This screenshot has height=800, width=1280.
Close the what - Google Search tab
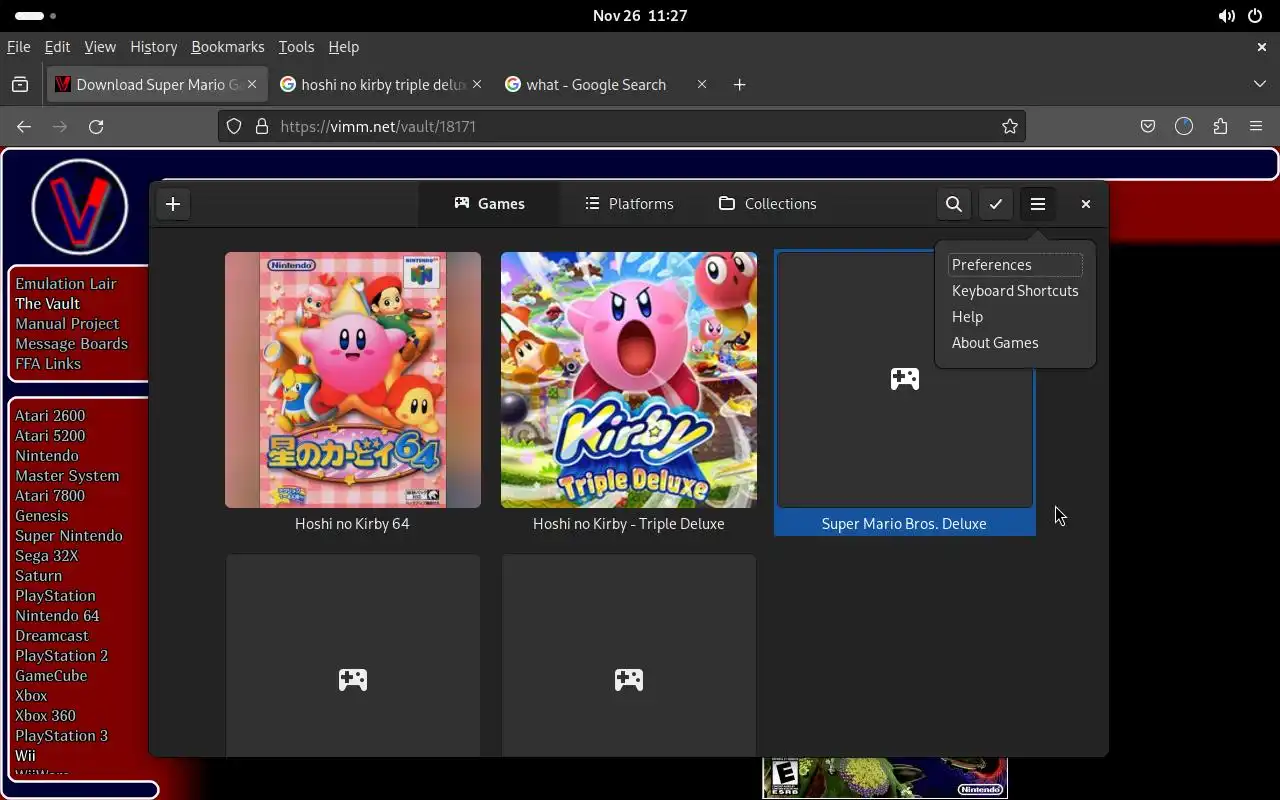[x=702, y=85]
